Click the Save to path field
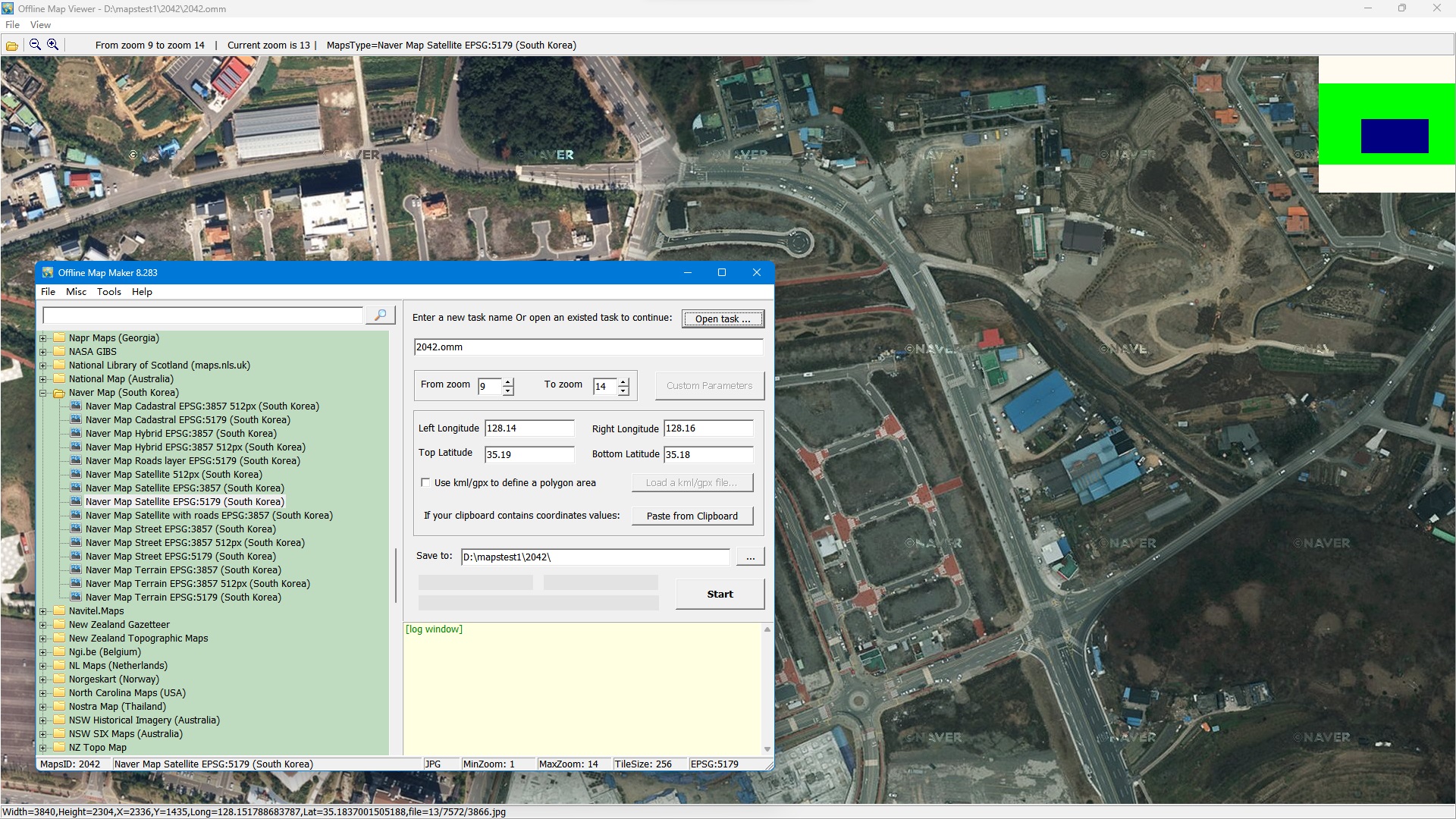 tap(595, 557)
